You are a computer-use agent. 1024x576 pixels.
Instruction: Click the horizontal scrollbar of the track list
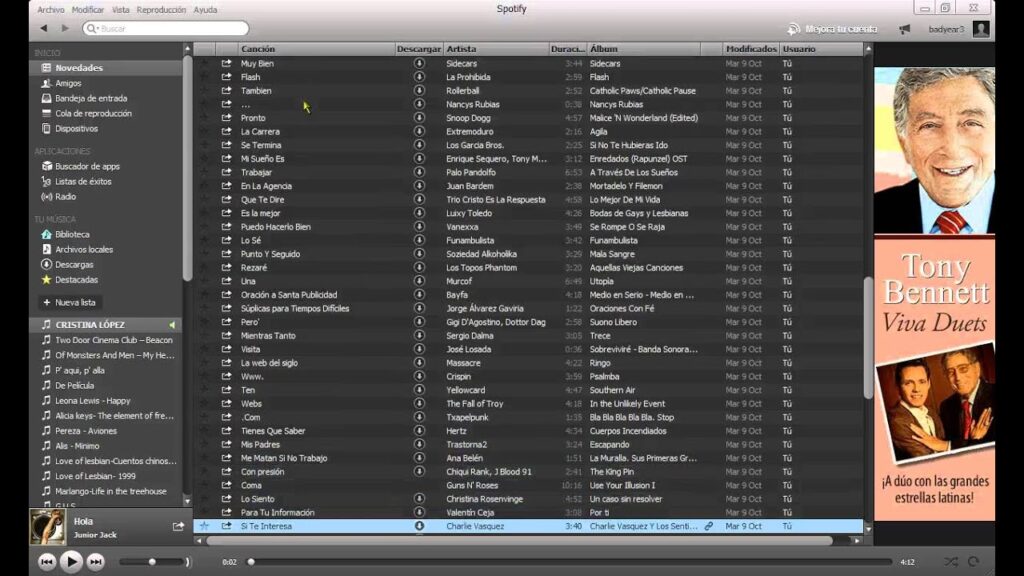(519, 541)
